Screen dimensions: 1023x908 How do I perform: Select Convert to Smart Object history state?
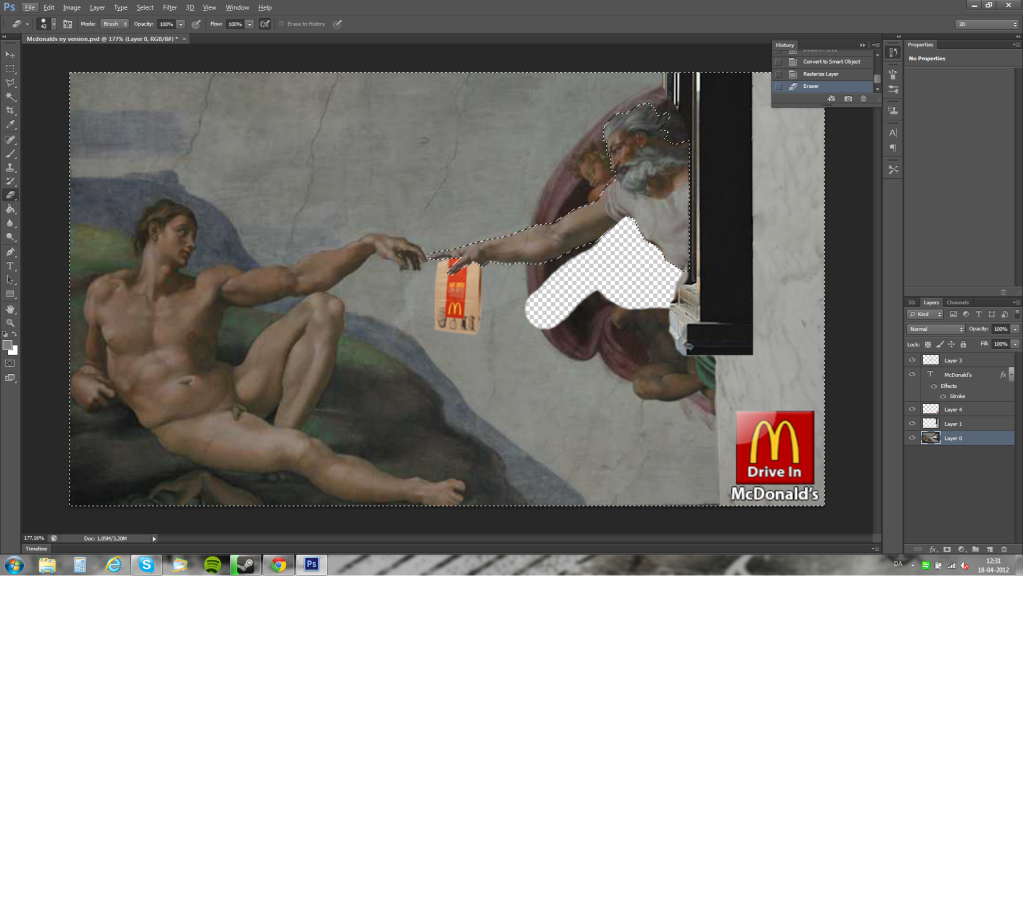(831, 61)
